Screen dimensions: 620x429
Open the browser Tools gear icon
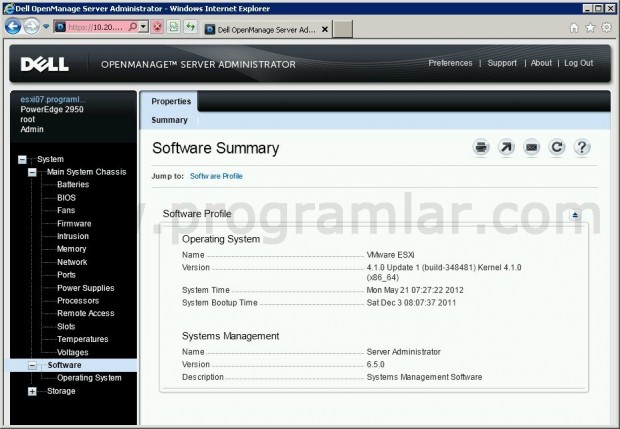point(606,28)
